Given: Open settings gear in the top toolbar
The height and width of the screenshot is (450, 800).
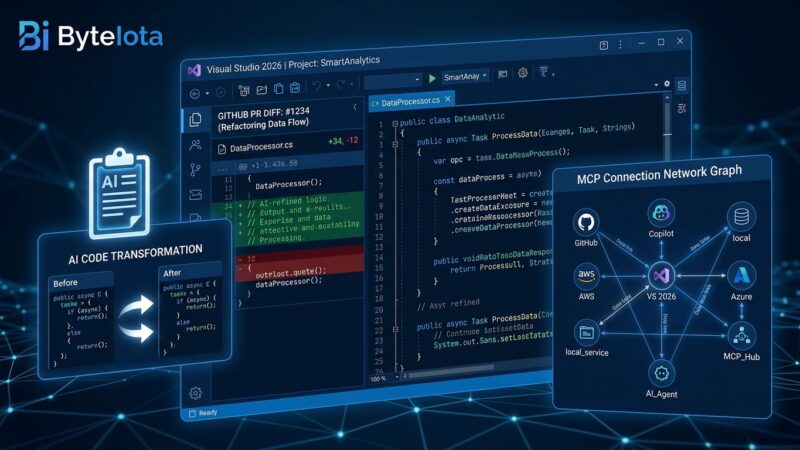Looking at the screenshot, I should coord(522,73).
